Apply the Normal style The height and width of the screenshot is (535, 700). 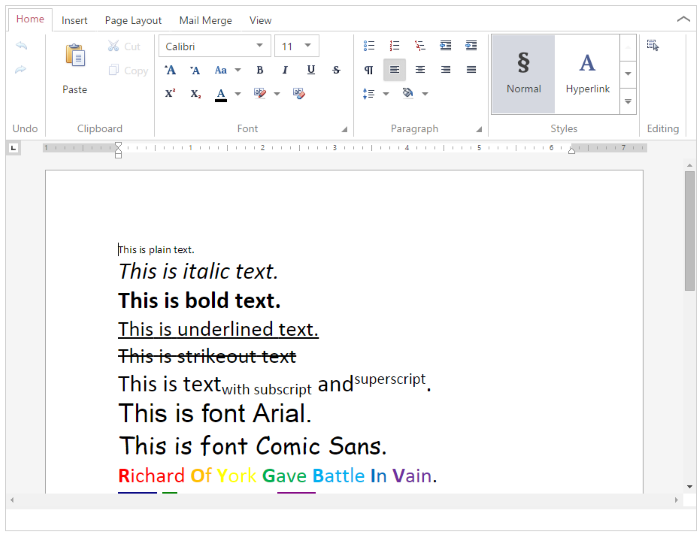point(524,74)
